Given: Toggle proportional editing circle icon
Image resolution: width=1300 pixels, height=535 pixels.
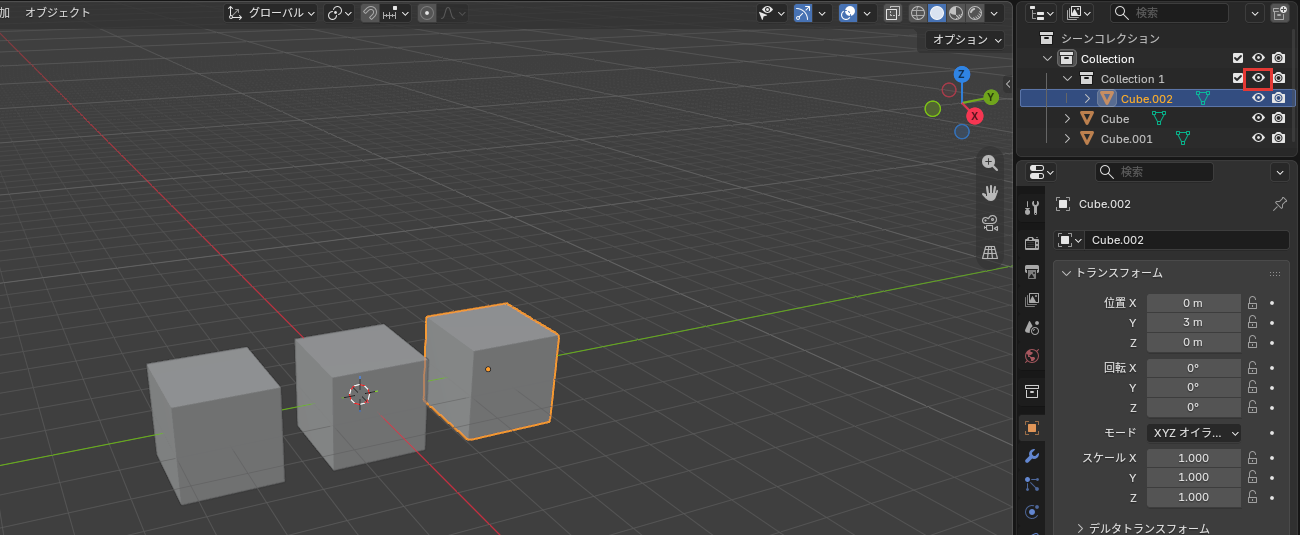Looking at the screenshot, I should point(427,13).
